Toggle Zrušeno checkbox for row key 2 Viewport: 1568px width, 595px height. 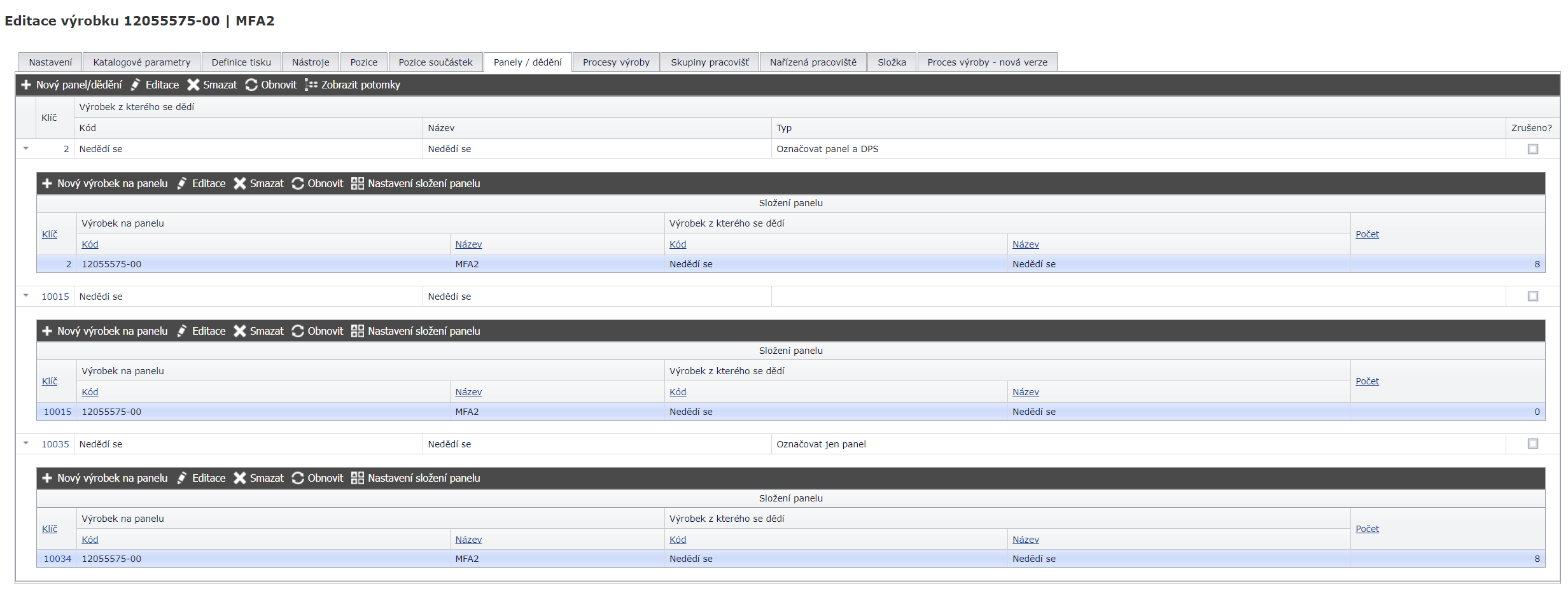pos(1532,149)
